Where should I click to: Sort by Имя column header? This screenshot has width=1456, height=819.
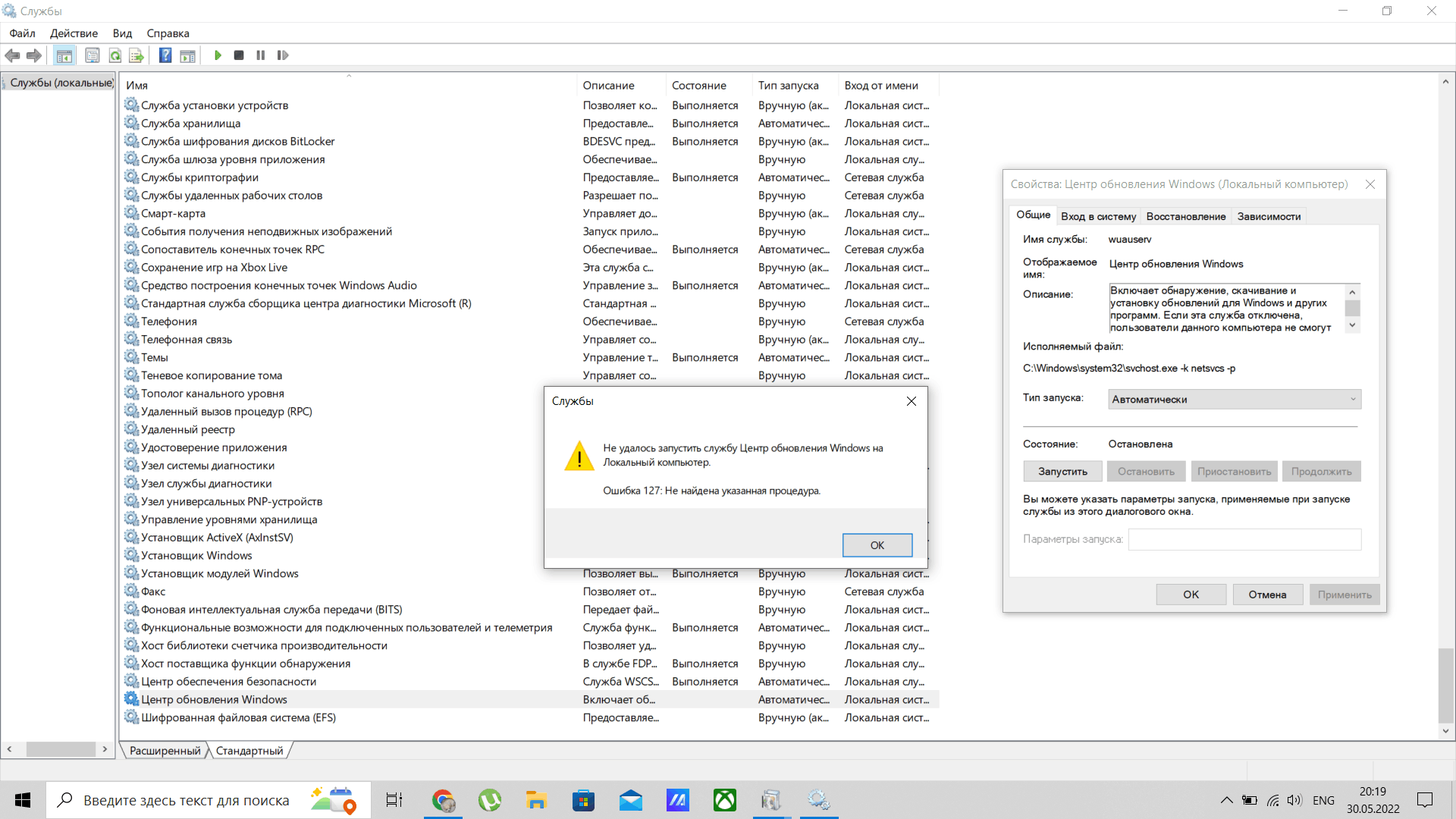(350, 85)
